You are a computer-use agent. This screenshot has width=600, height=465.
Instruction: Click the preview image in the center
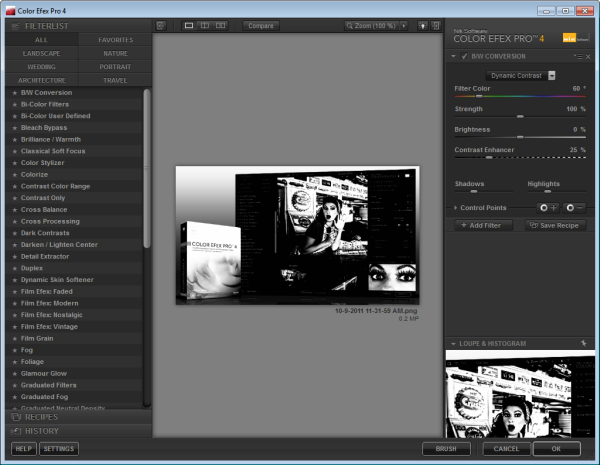point(297,235)
